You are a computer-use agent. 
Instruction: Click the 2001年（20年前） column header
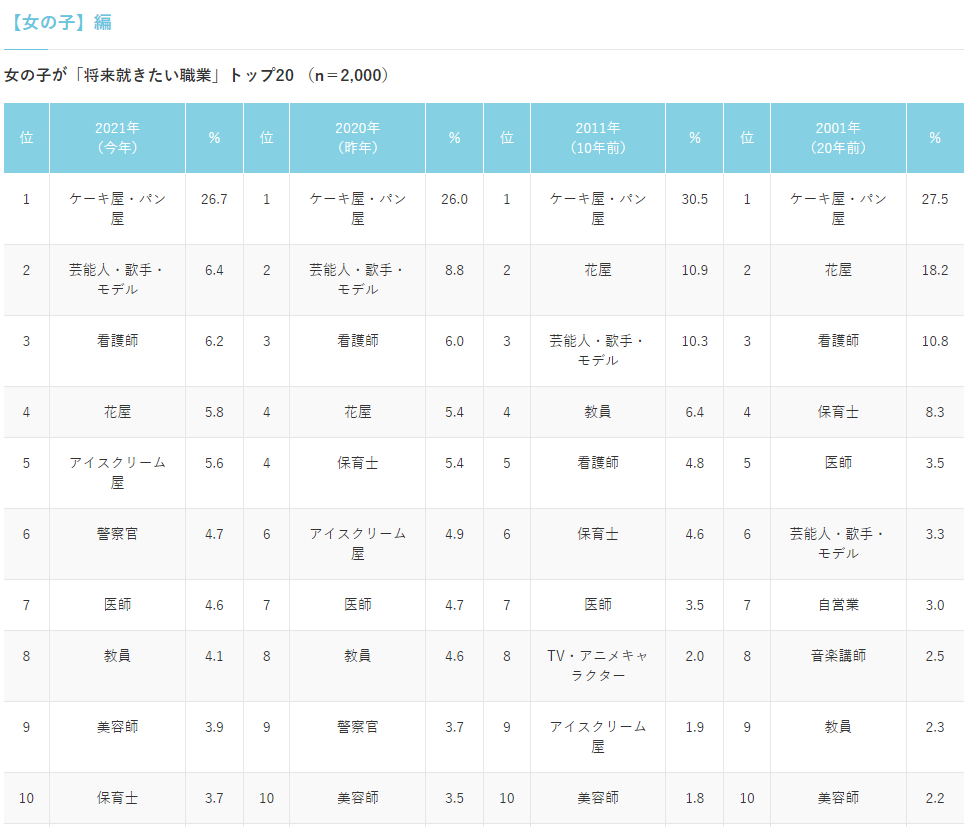837,137
